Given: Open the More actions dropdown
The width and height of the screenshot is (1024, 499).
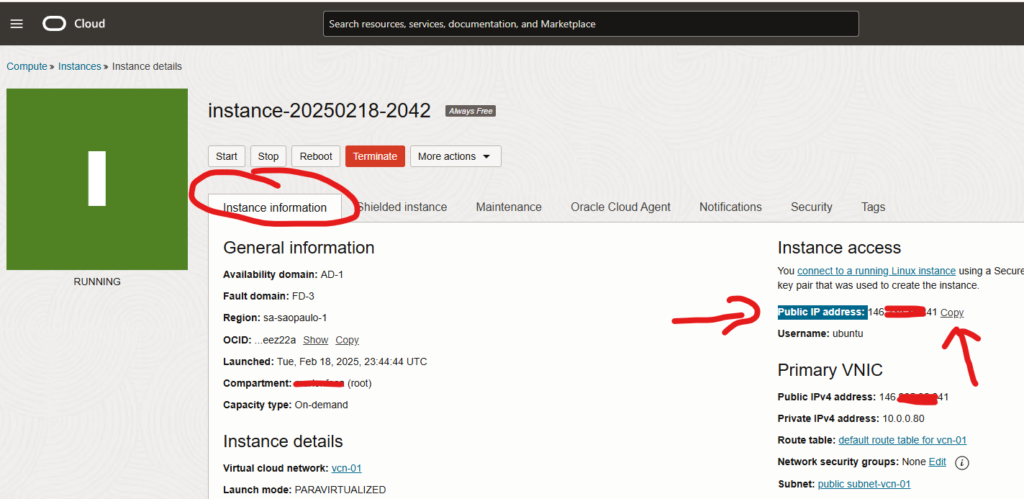Looking at the screenshot, I should tap(455, 156).
